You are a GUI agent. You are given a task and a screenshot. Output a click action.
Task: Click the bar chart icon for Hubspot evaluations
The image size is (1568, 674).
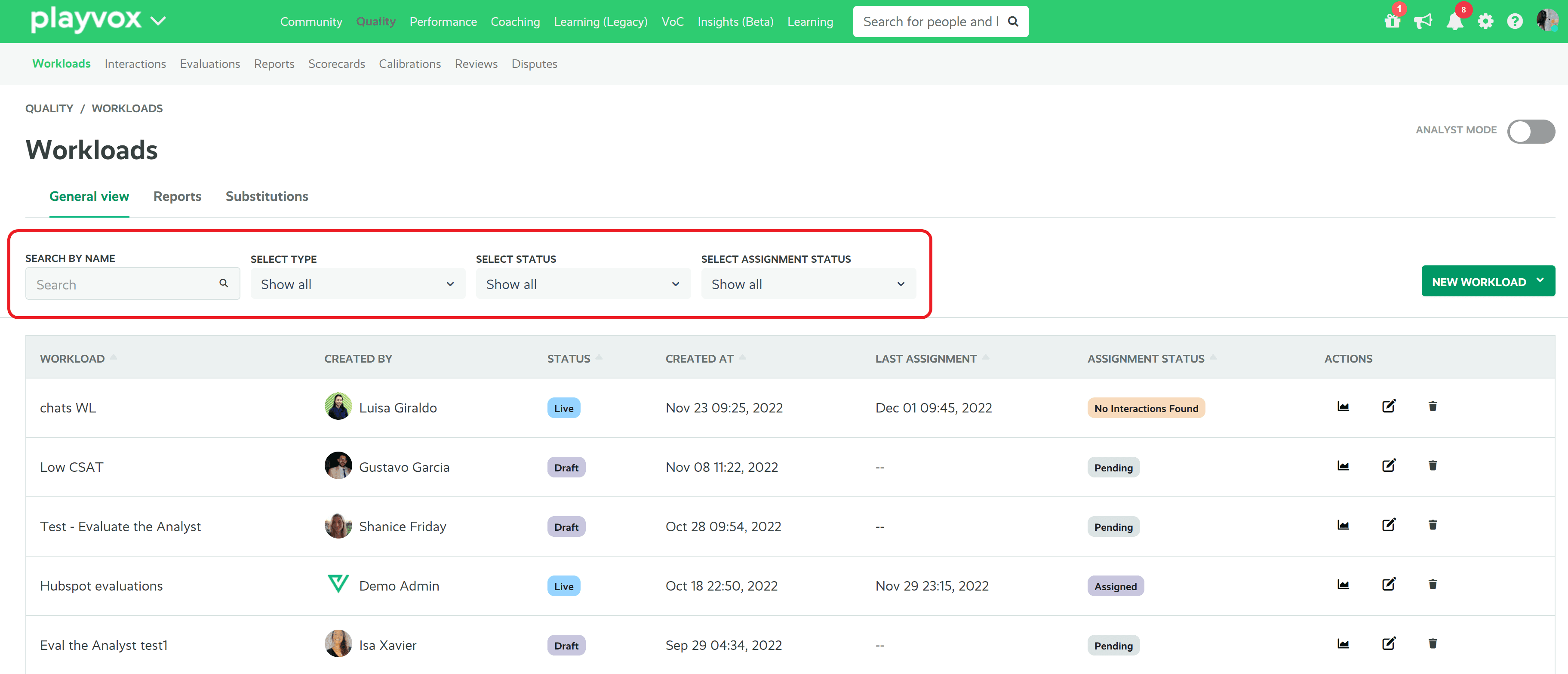[1343, 584]
